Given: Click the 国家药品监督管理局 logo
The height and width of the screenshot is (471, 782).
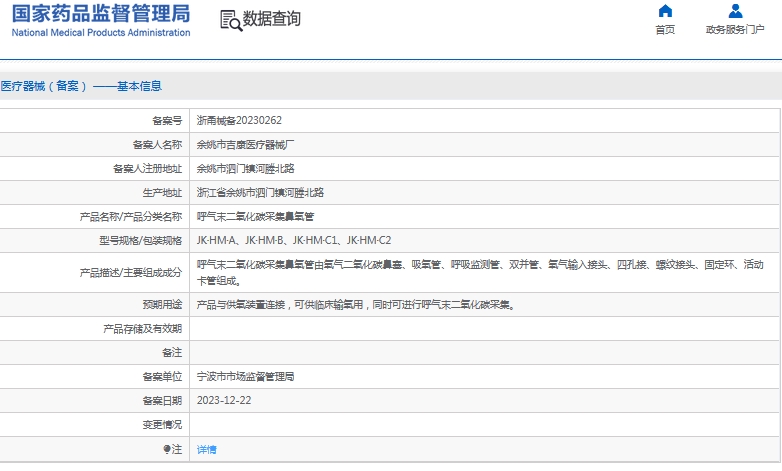Looking at the screenshot, I should click(x=101, y=13).
